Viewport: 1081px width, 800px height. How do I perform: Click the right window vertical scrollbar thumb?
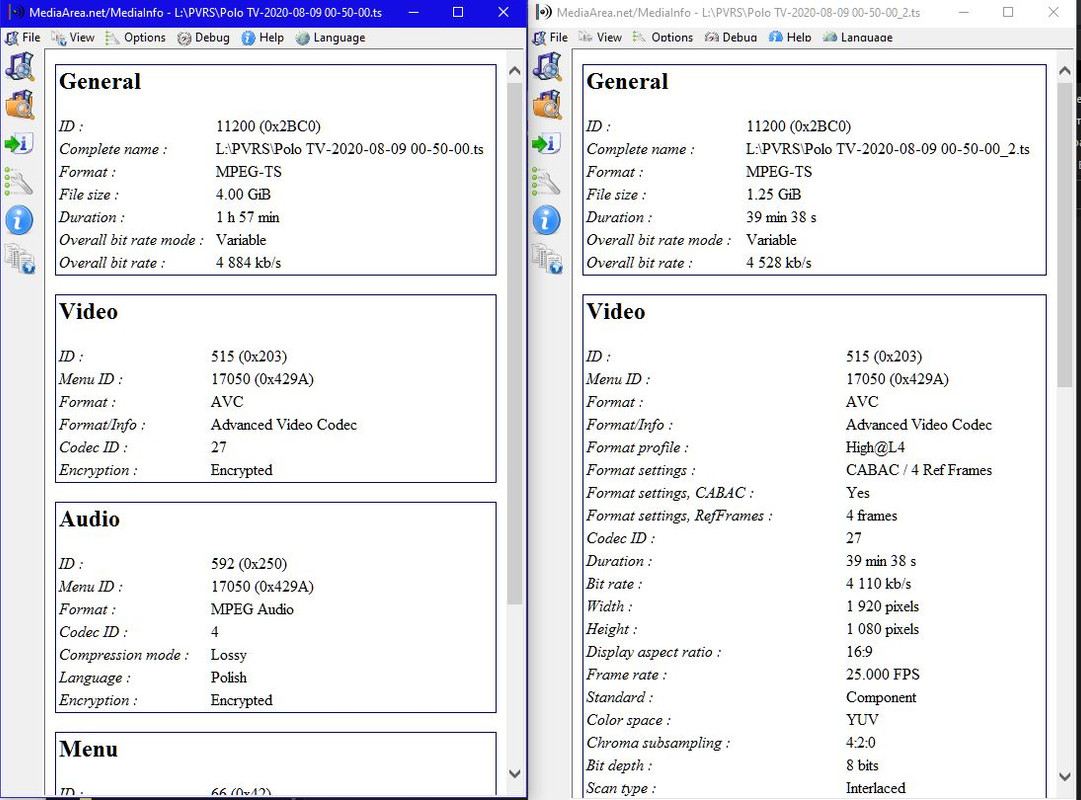[x=1064, y=234]
